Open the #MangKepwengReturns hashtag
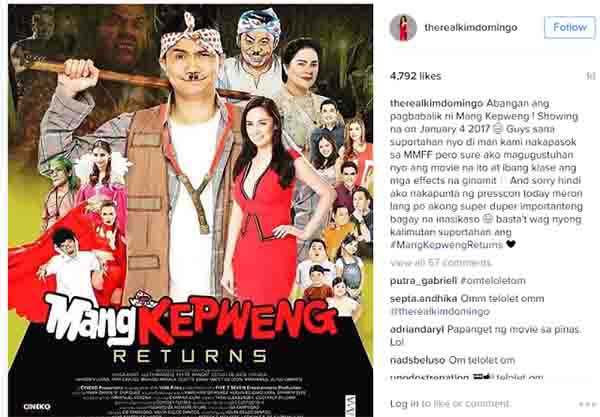600x417 pixels. (447, 244)
